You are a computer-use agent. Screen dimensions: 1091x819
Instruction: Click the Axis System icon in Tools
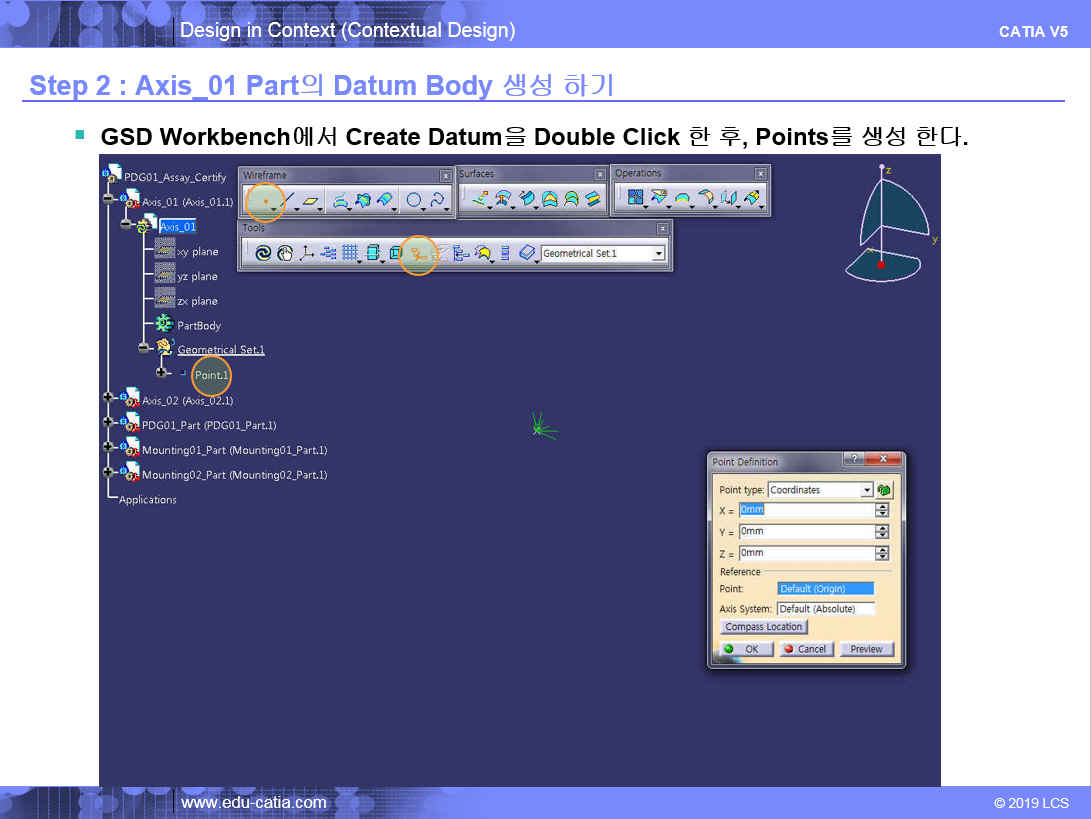[307, 254]
